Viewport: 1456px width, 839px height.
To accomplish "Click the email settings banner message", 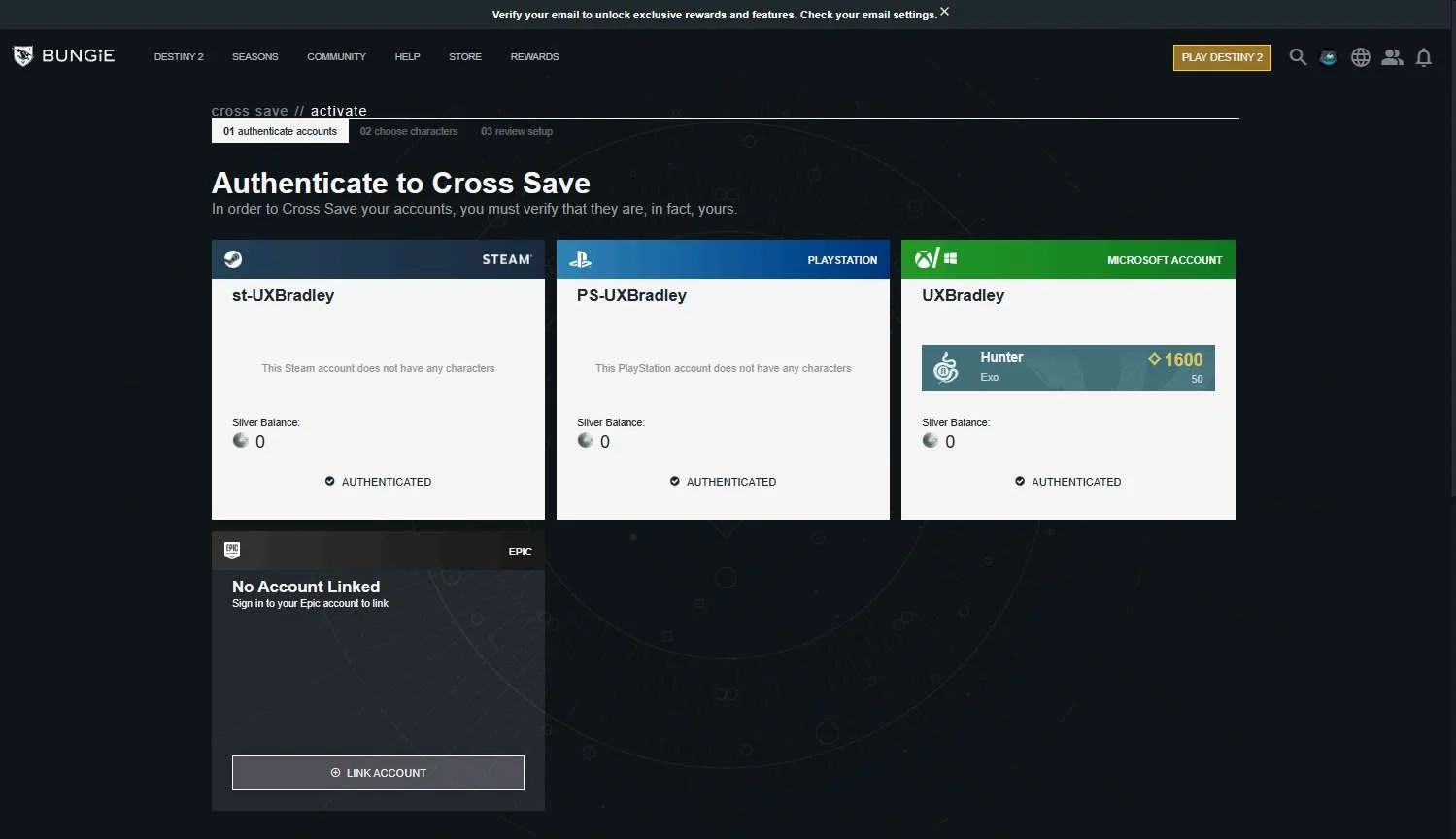I will pos(715,15).
